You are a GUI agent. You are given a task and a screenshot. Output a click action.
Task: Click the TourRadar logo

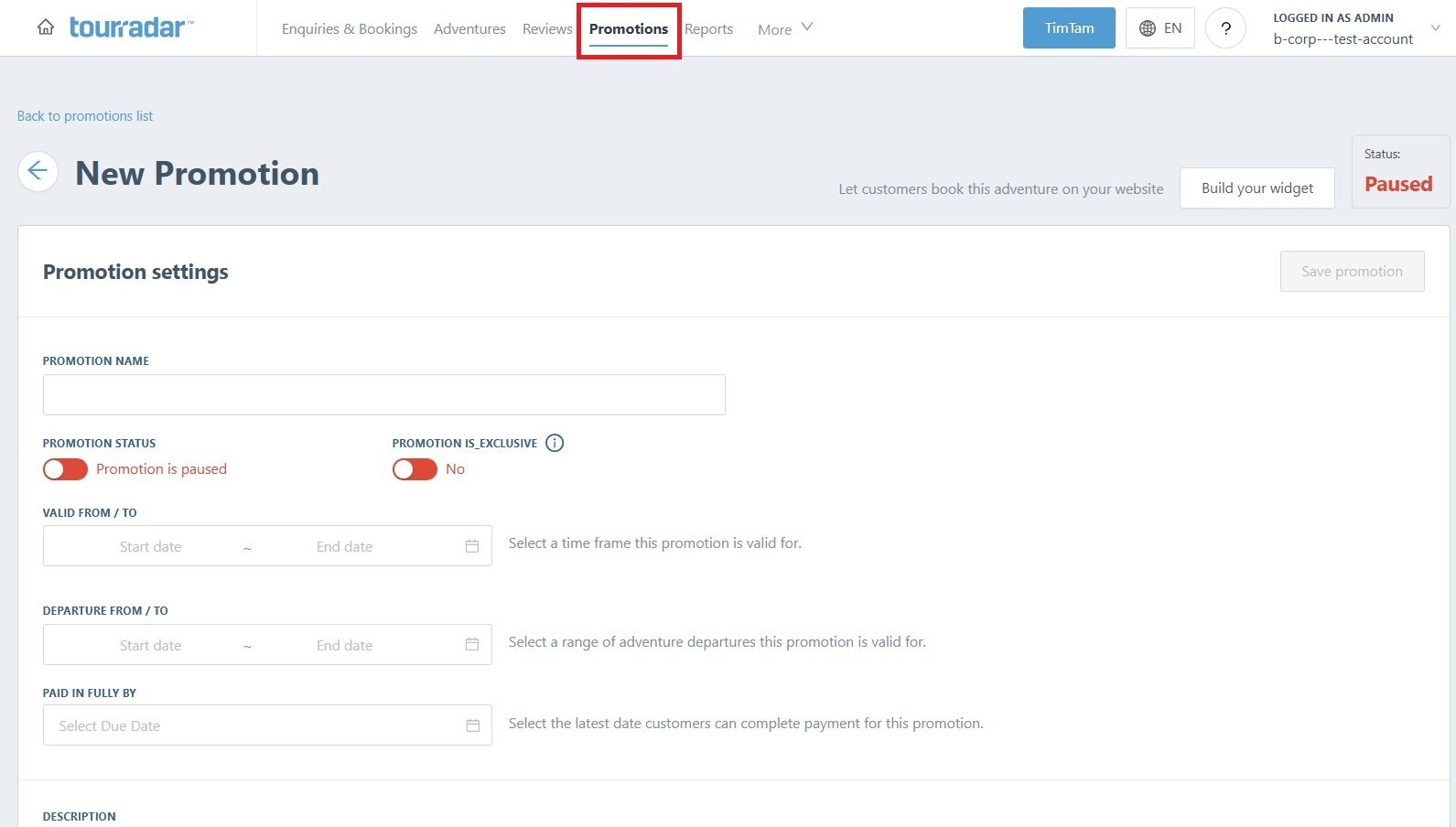[x=131, y=27]
